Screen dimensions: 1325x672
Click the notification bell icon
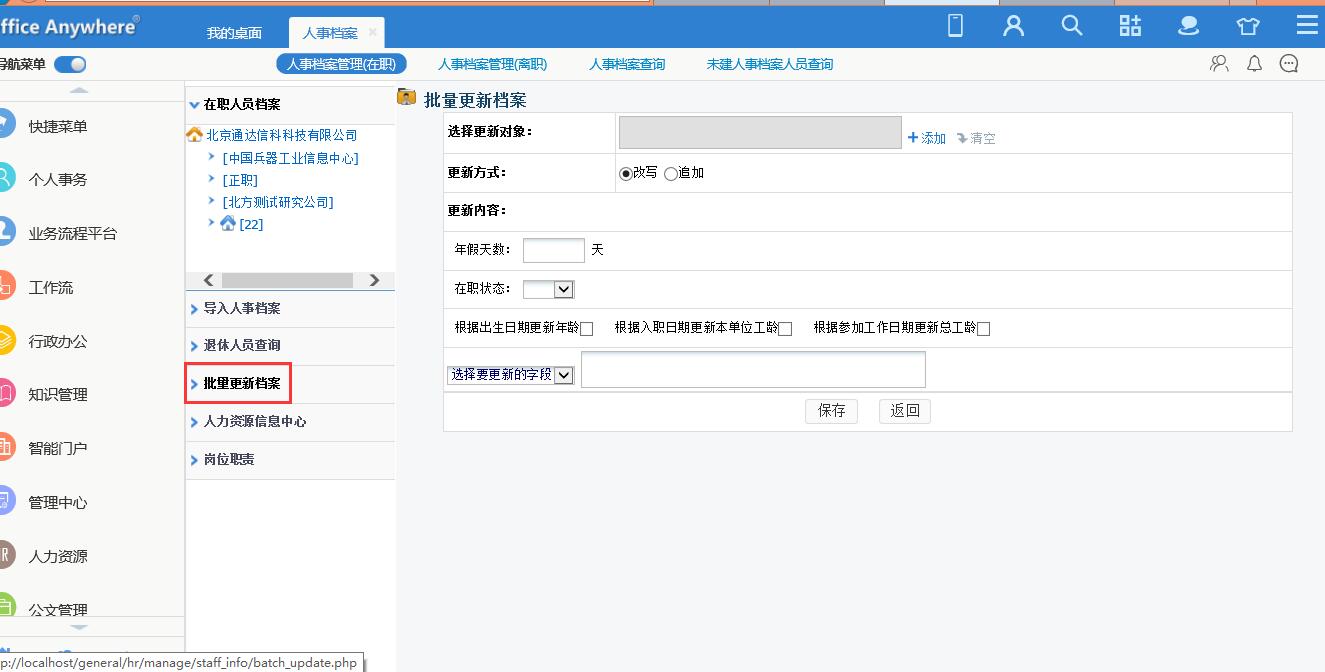pos(1254,64)
